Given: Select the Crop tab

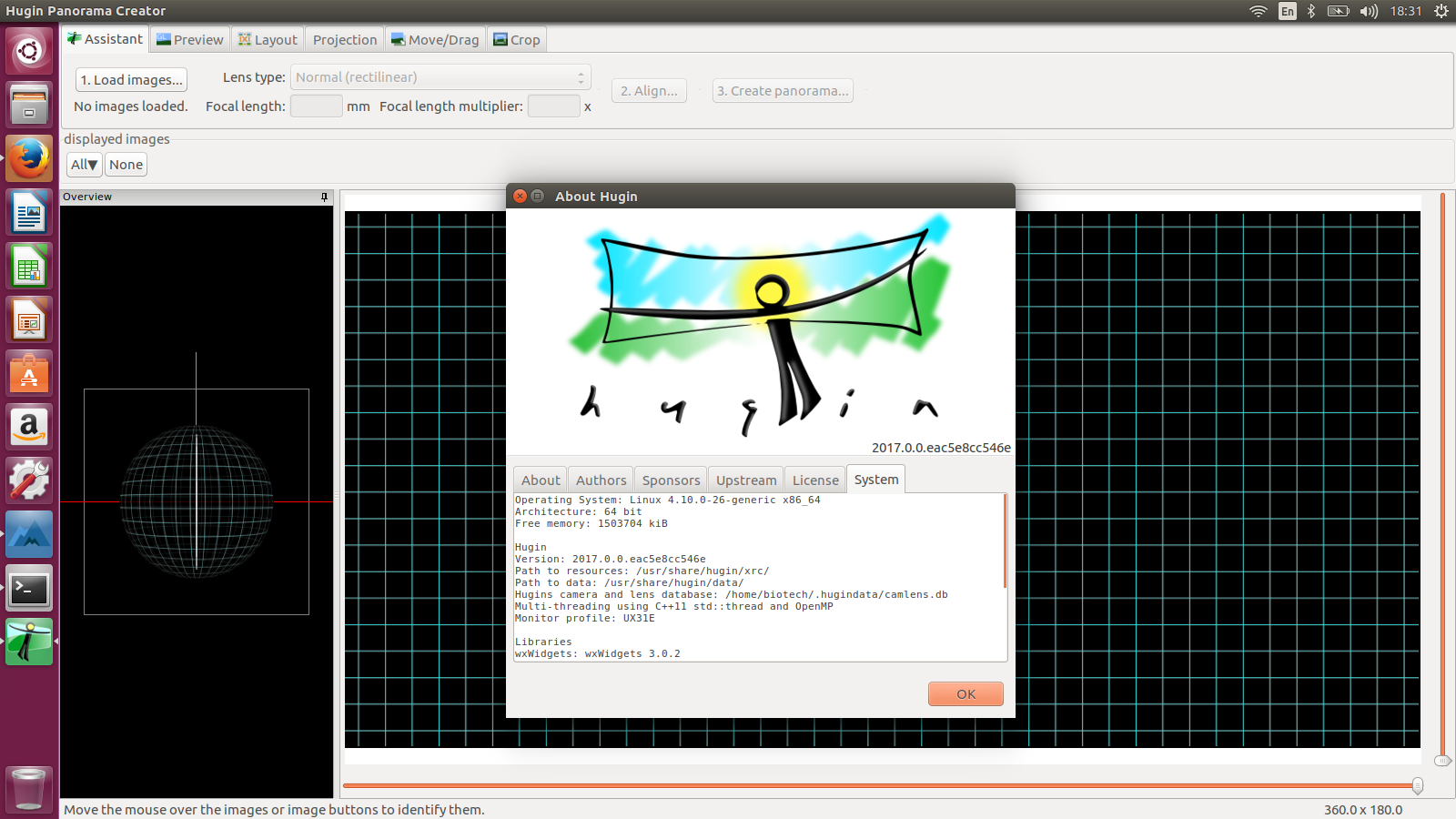Looking at the screenshot, I should [517, 40].
